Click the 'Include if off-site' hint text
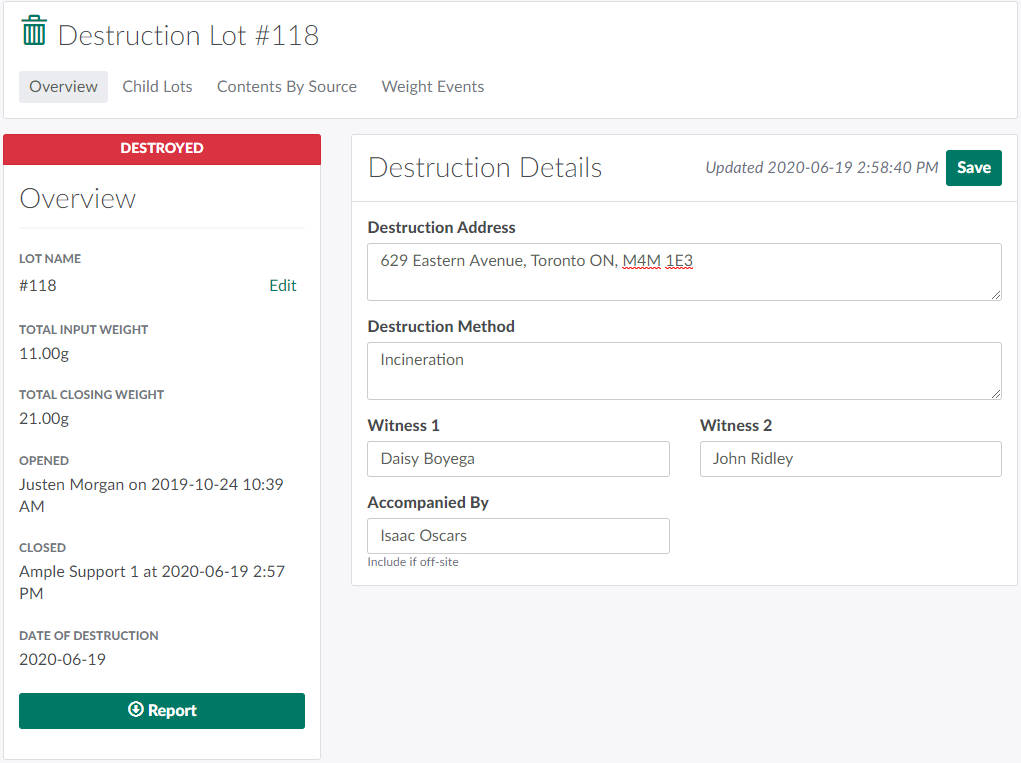The image size is (1021, 763). tap(413, 562)
